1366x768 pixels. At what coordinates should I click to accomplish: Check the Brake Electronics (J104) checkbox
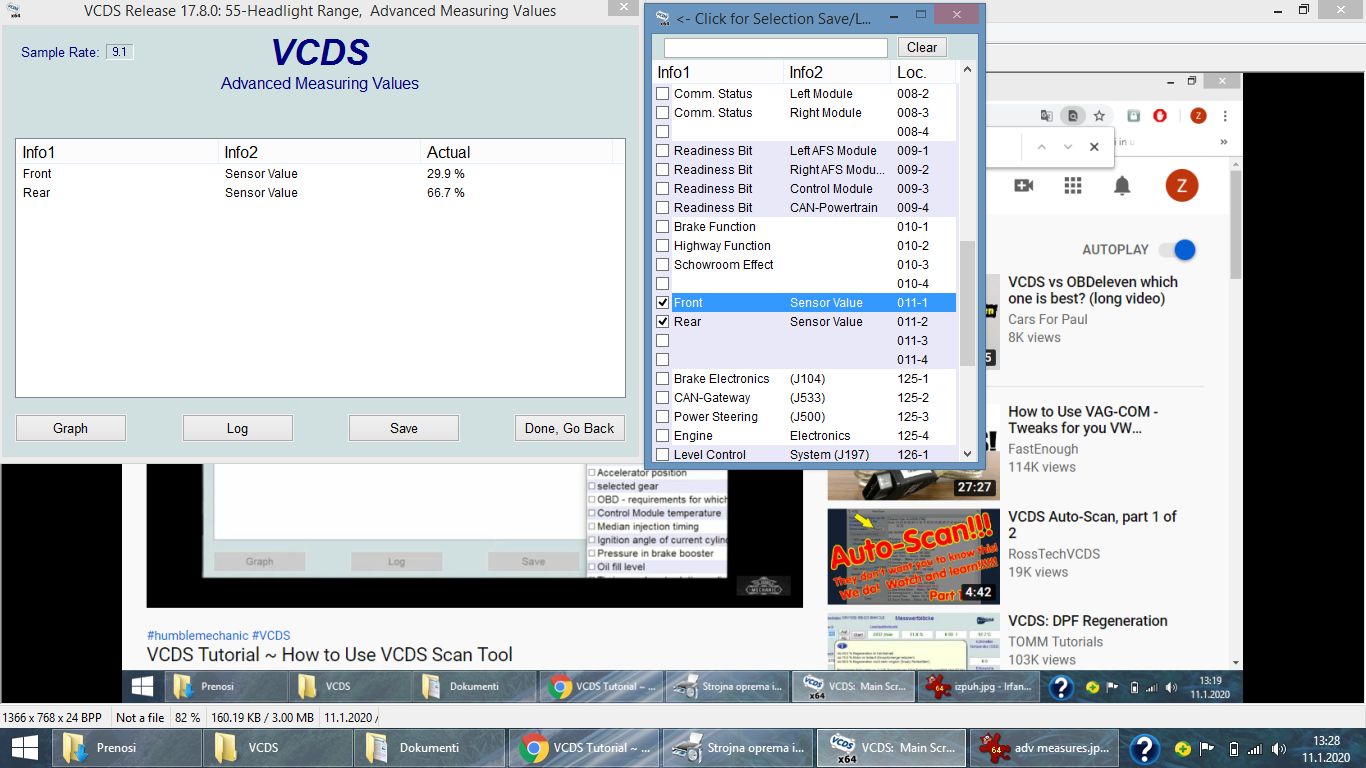coord(662,378)
